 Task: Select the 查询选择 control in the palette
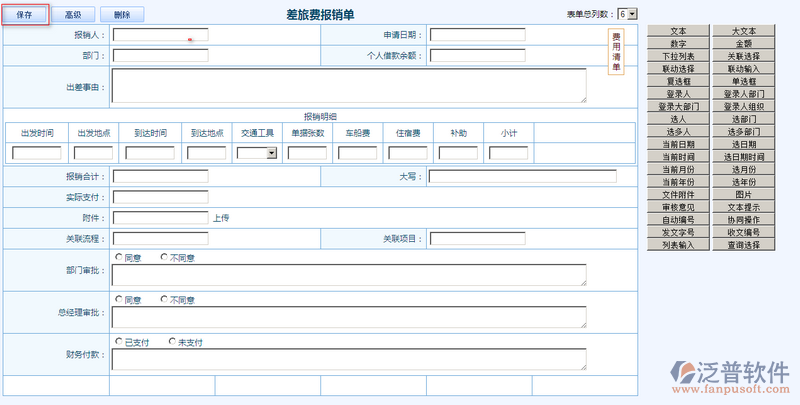click(x=743, y=244)
